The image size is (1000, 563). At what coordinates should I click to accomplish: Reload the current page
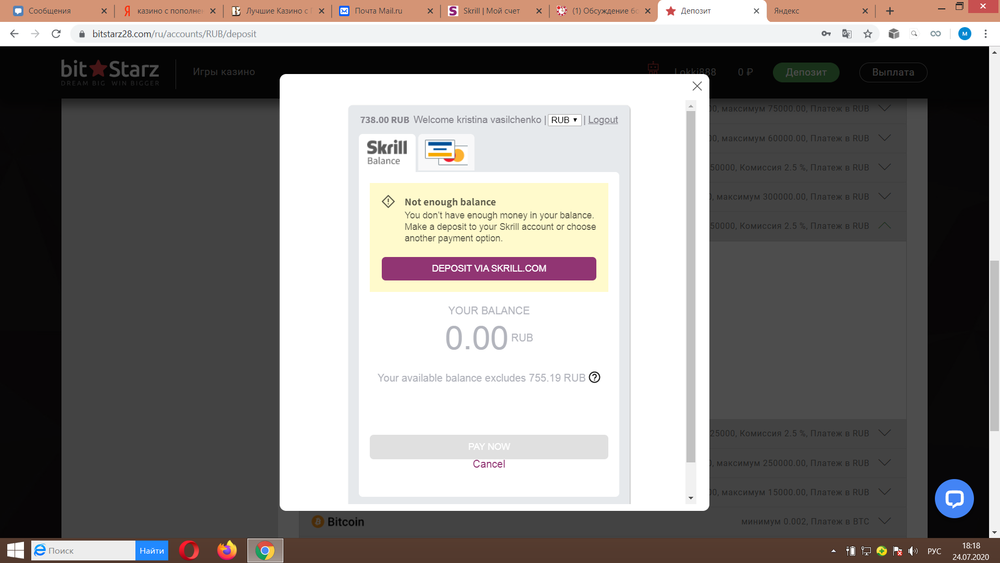click(56, 34)
